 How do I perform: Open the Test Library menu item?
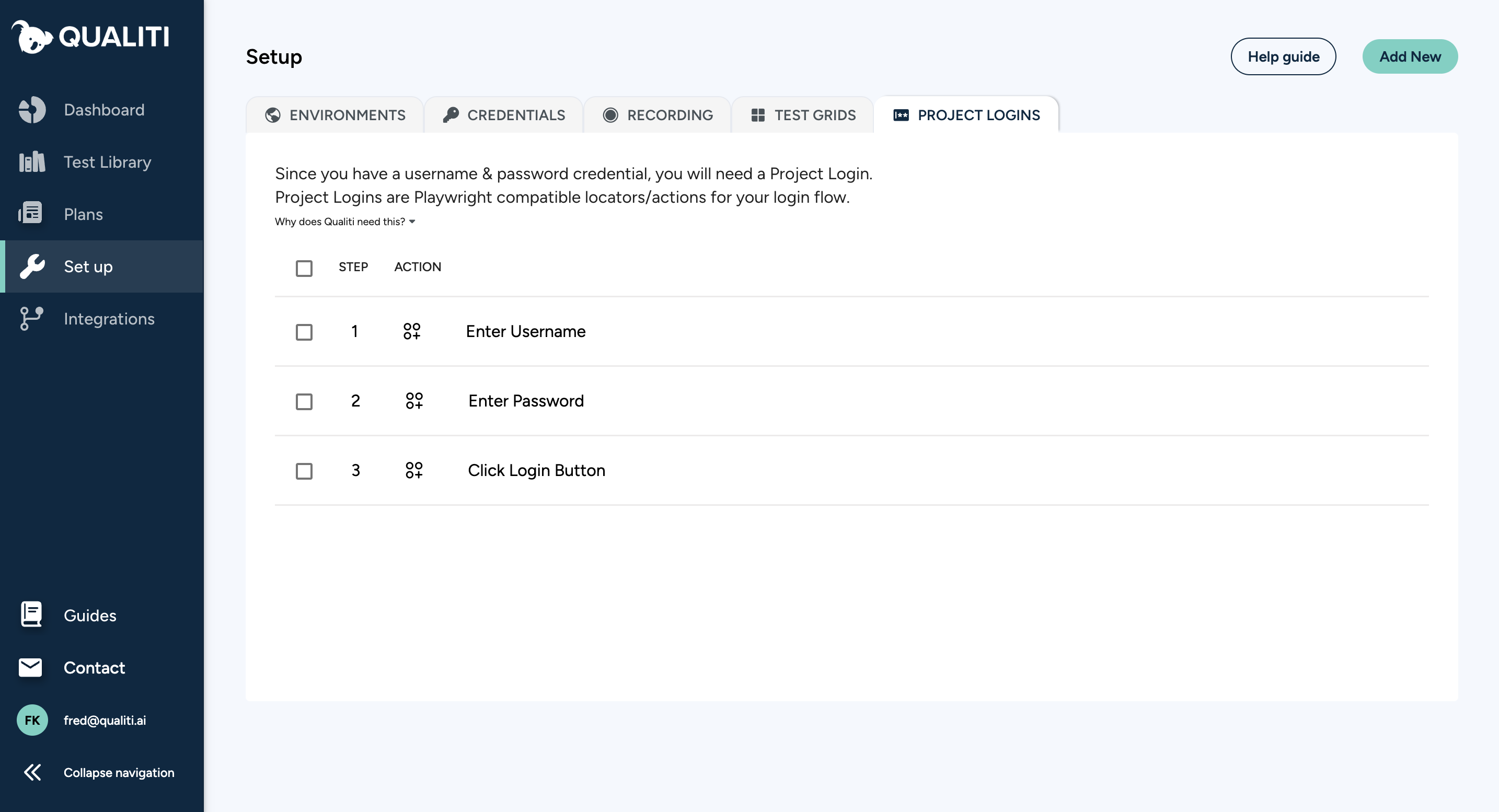(102, 161)
